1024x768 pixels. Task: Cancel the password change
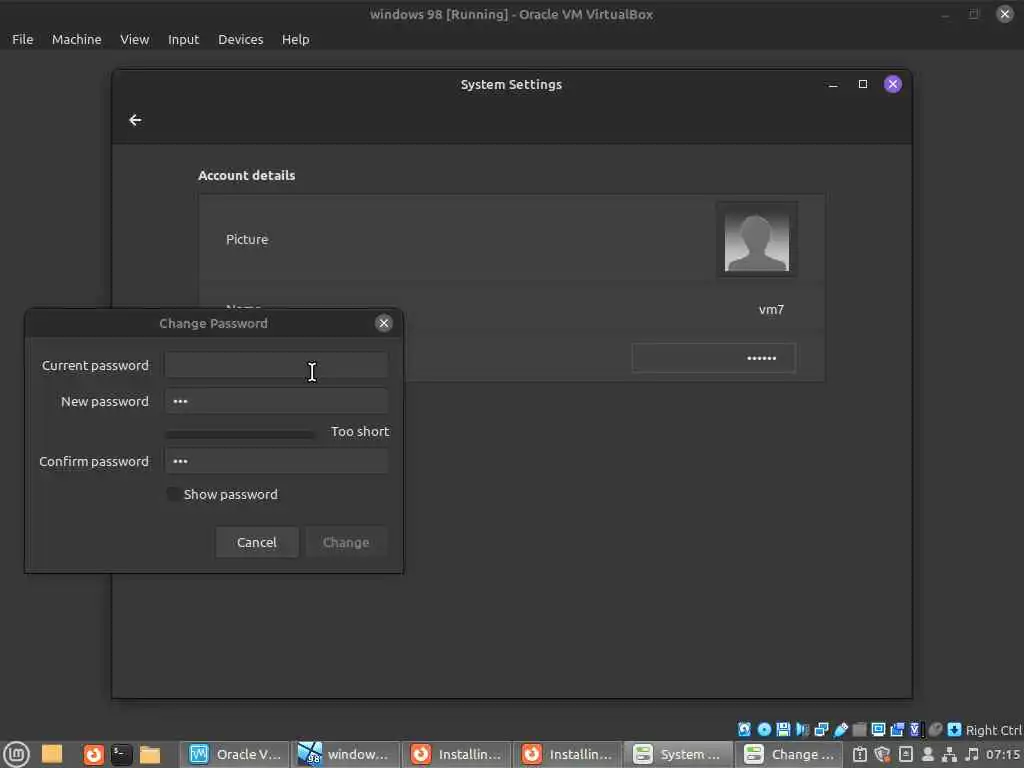[257, 542]
